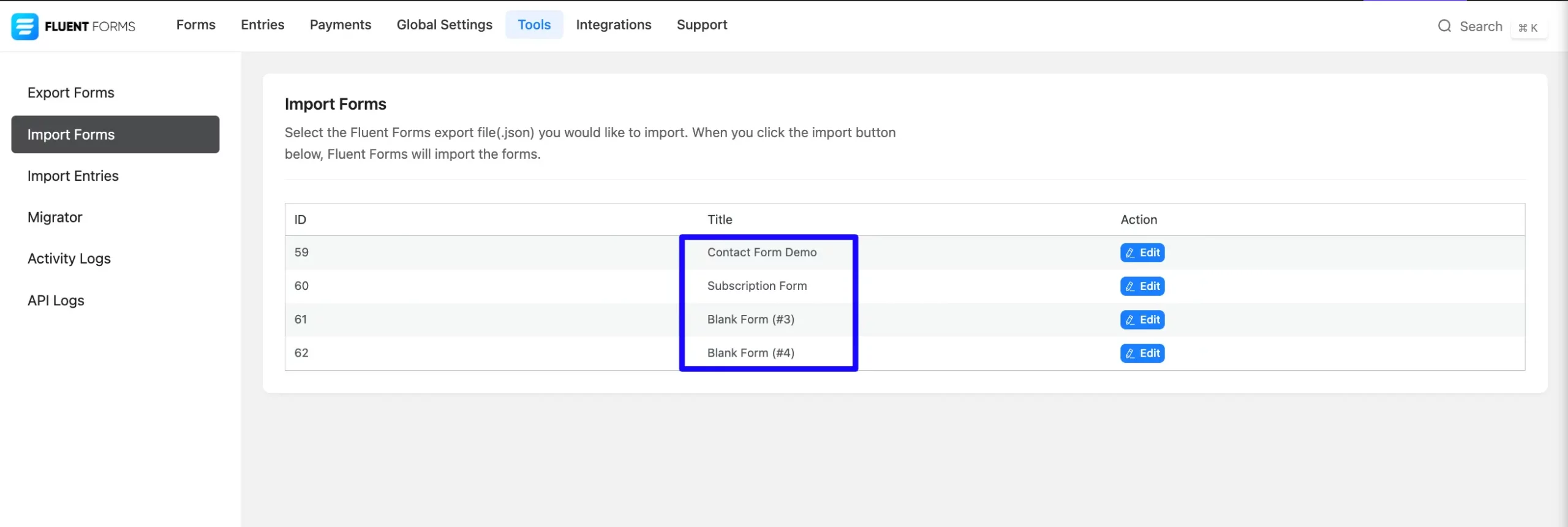Select Import Forms in sidebar

115,134
